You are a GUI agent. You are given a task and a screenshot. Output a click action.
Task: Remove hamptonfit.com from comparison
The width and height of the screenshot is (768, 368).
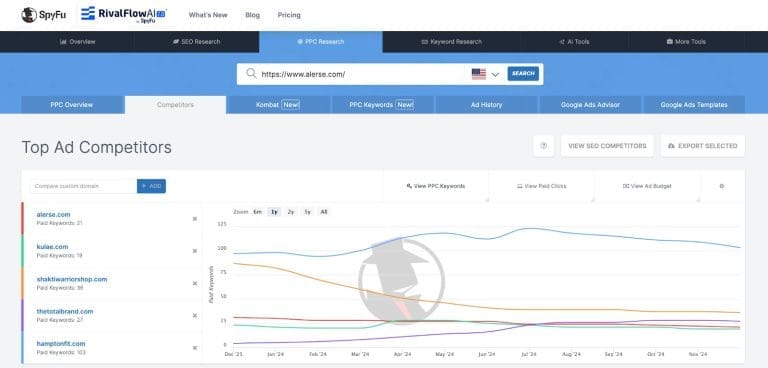click(194, 348)
